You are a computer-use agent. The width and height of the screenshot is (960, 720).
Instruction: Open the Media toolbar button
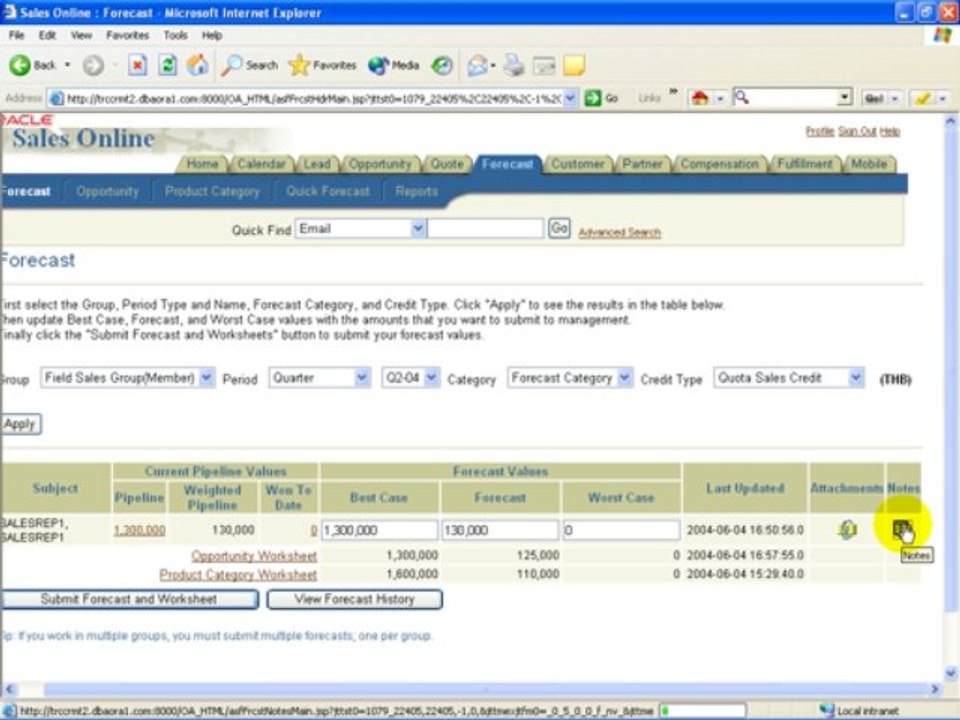tap(394, 65)
